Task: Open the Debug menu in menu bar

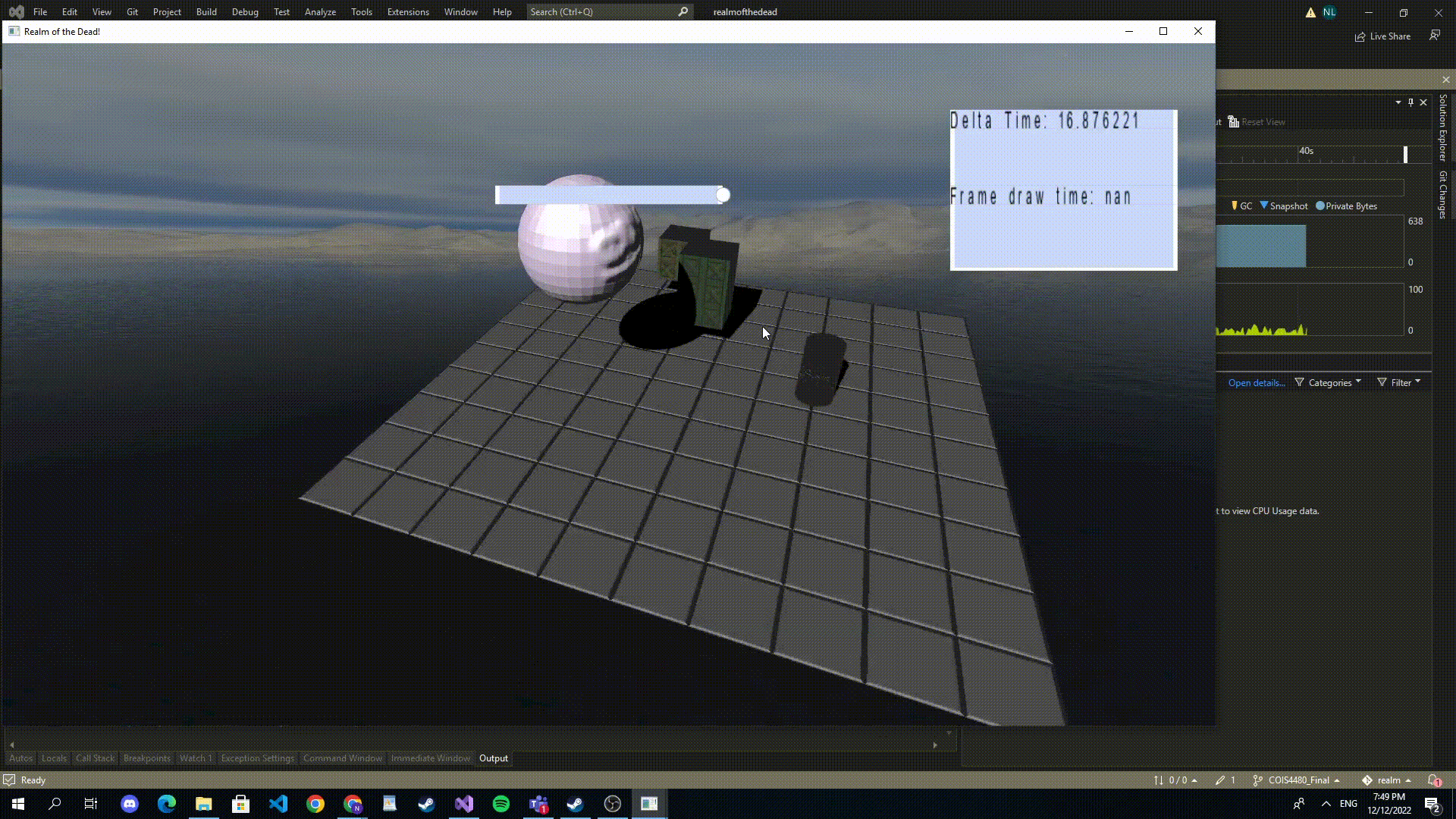Action: (245, 11)
